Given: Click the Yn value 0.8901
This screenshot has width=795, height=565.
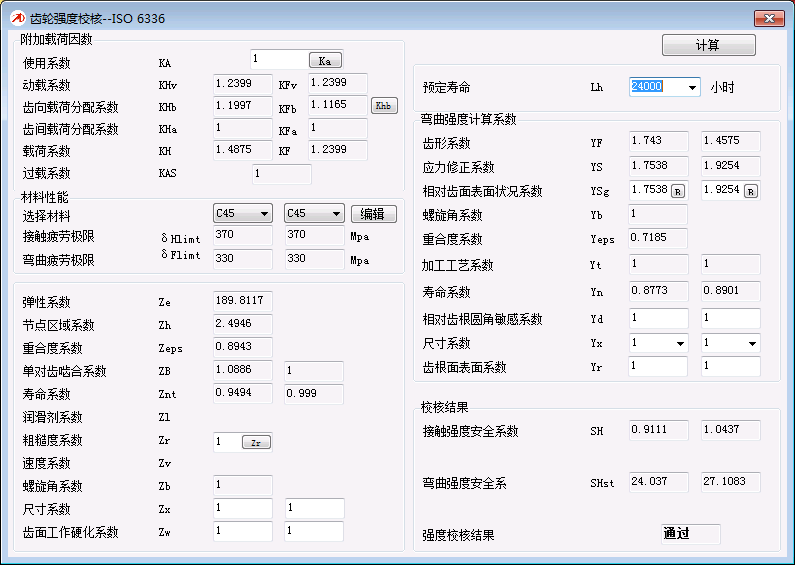Looking at the screenshot, I should (731, 291).
